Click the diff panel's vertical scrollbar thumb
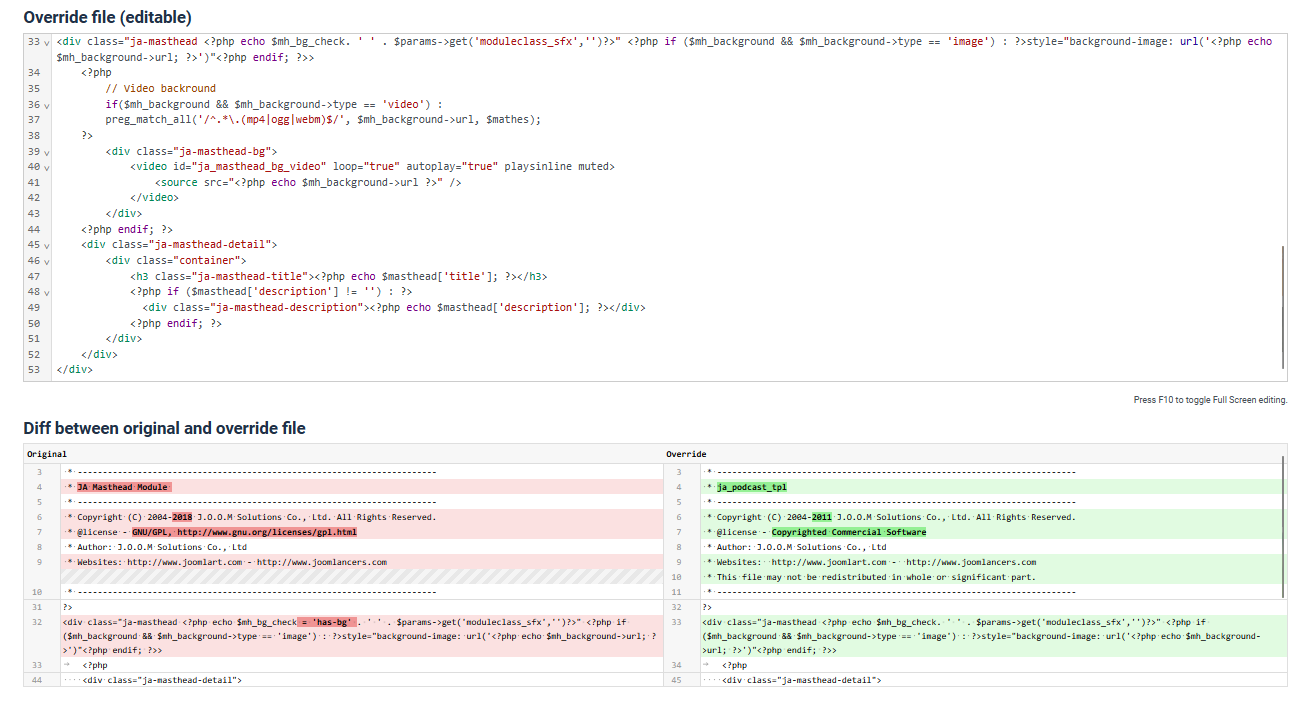 [x=1283, y=490]
